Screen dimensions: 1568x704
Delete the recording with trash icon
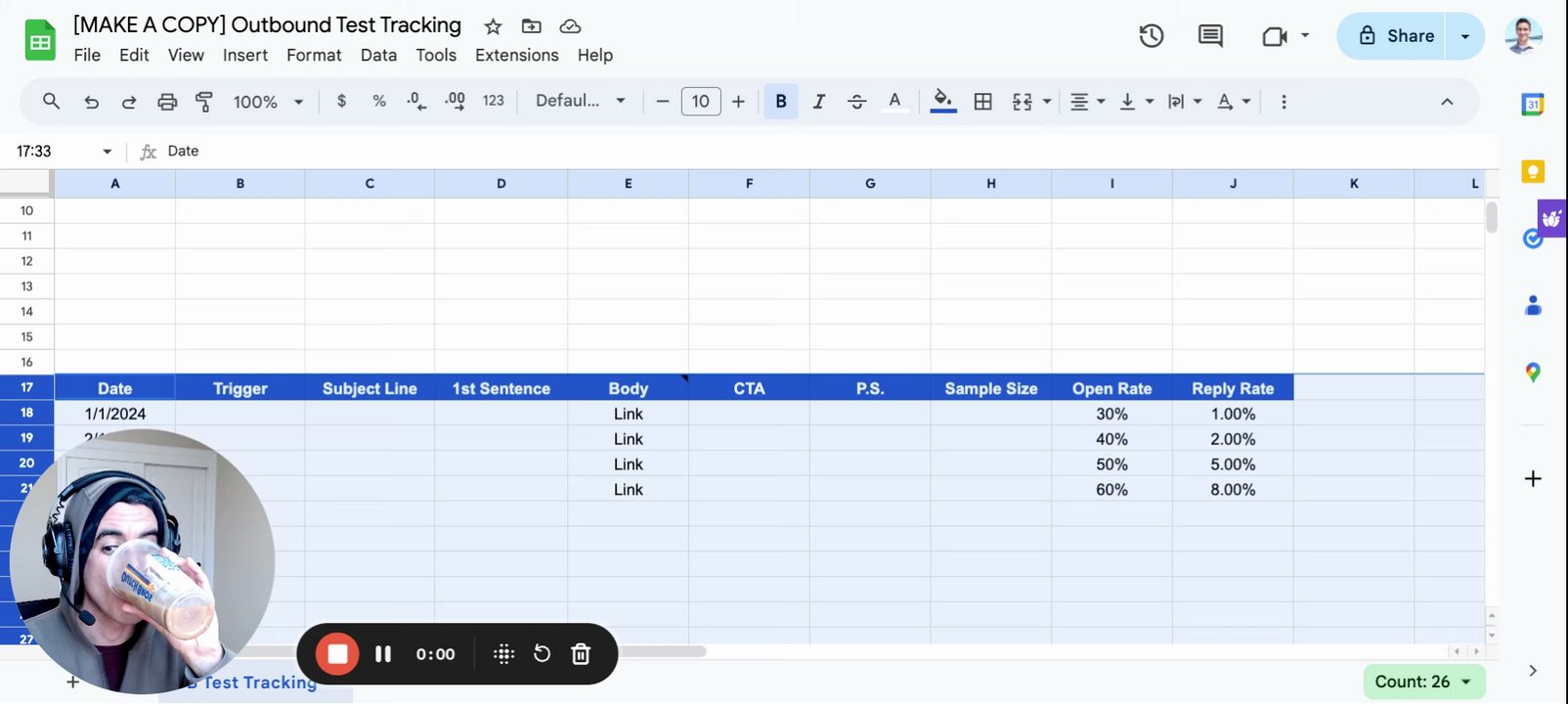point(581,654)
